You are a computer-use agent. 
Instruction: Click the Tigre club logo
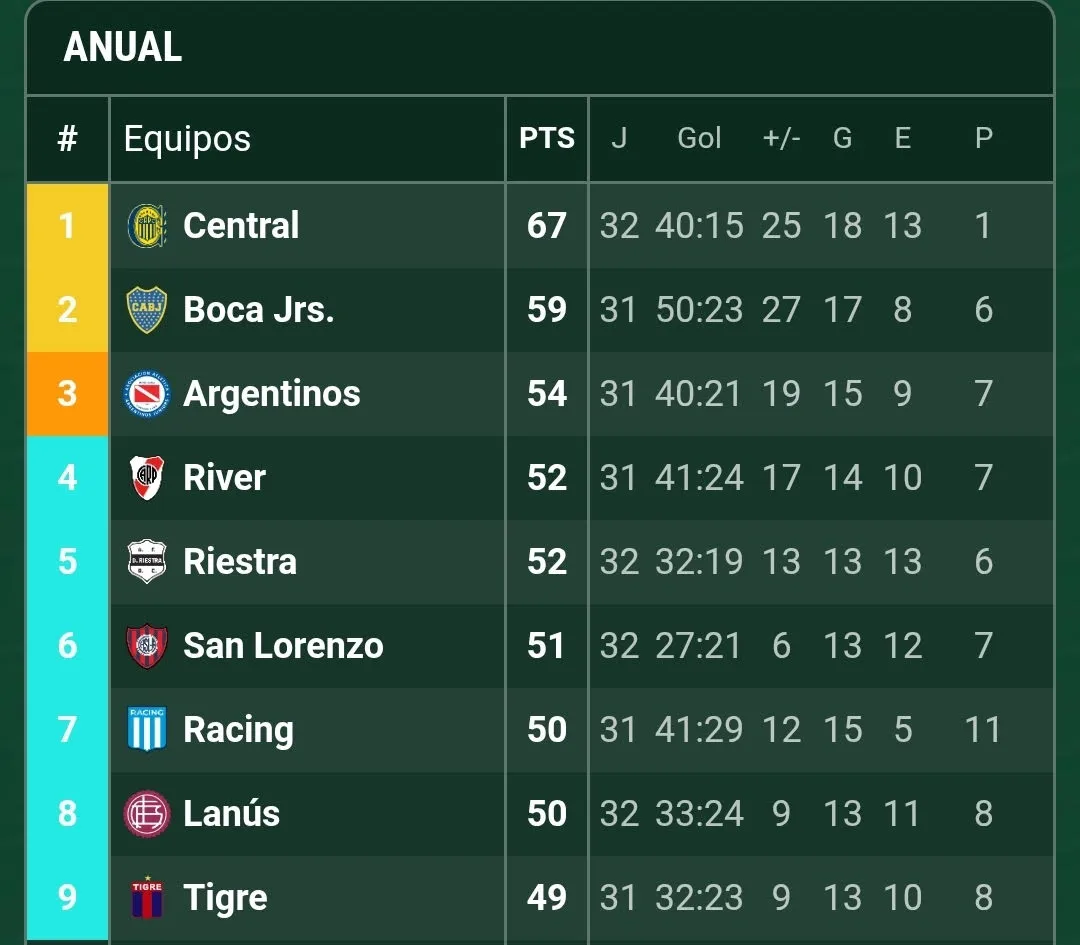point(146,897)
